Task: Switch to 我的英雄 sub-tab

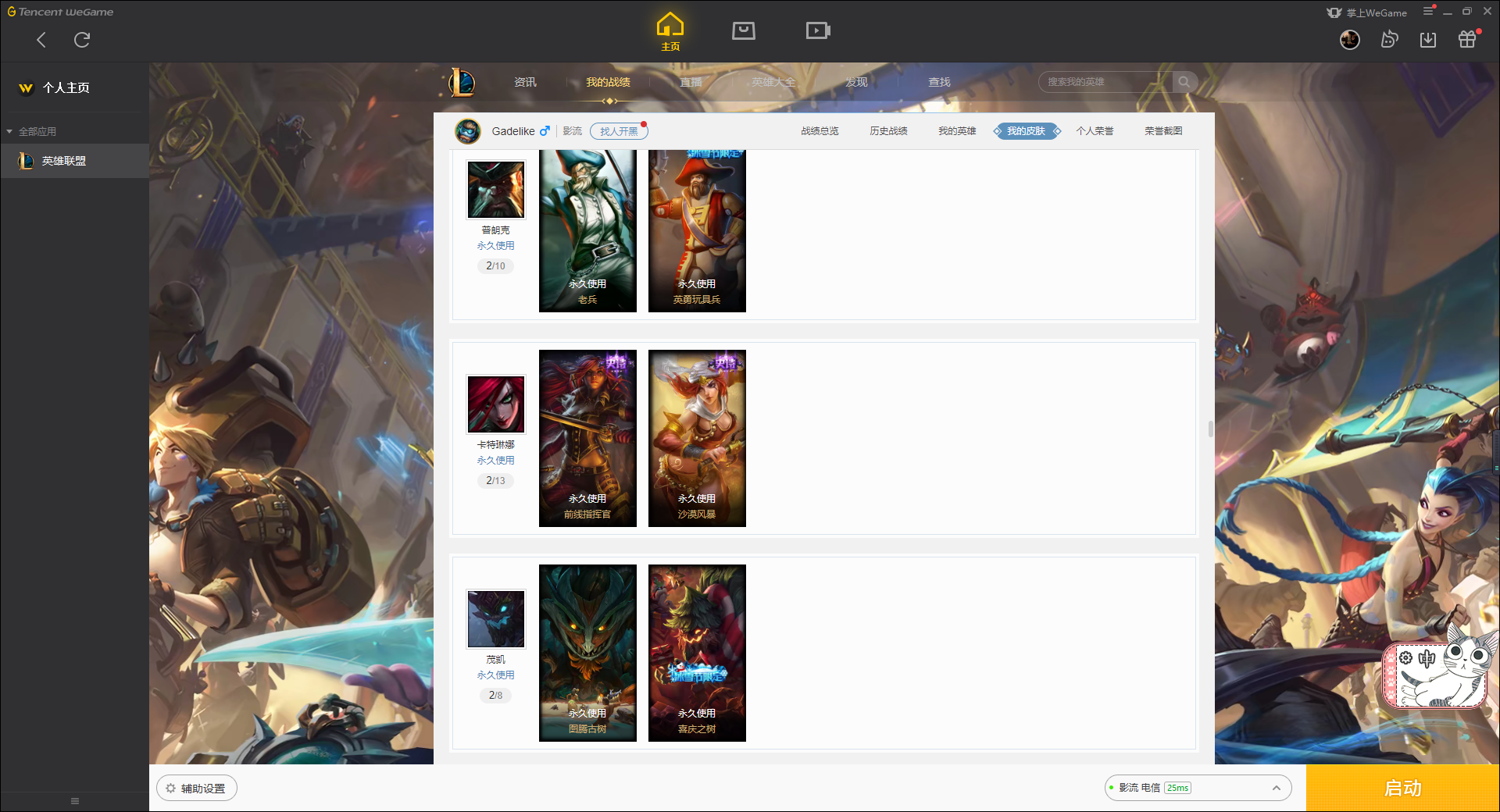Action: (957, 131)
